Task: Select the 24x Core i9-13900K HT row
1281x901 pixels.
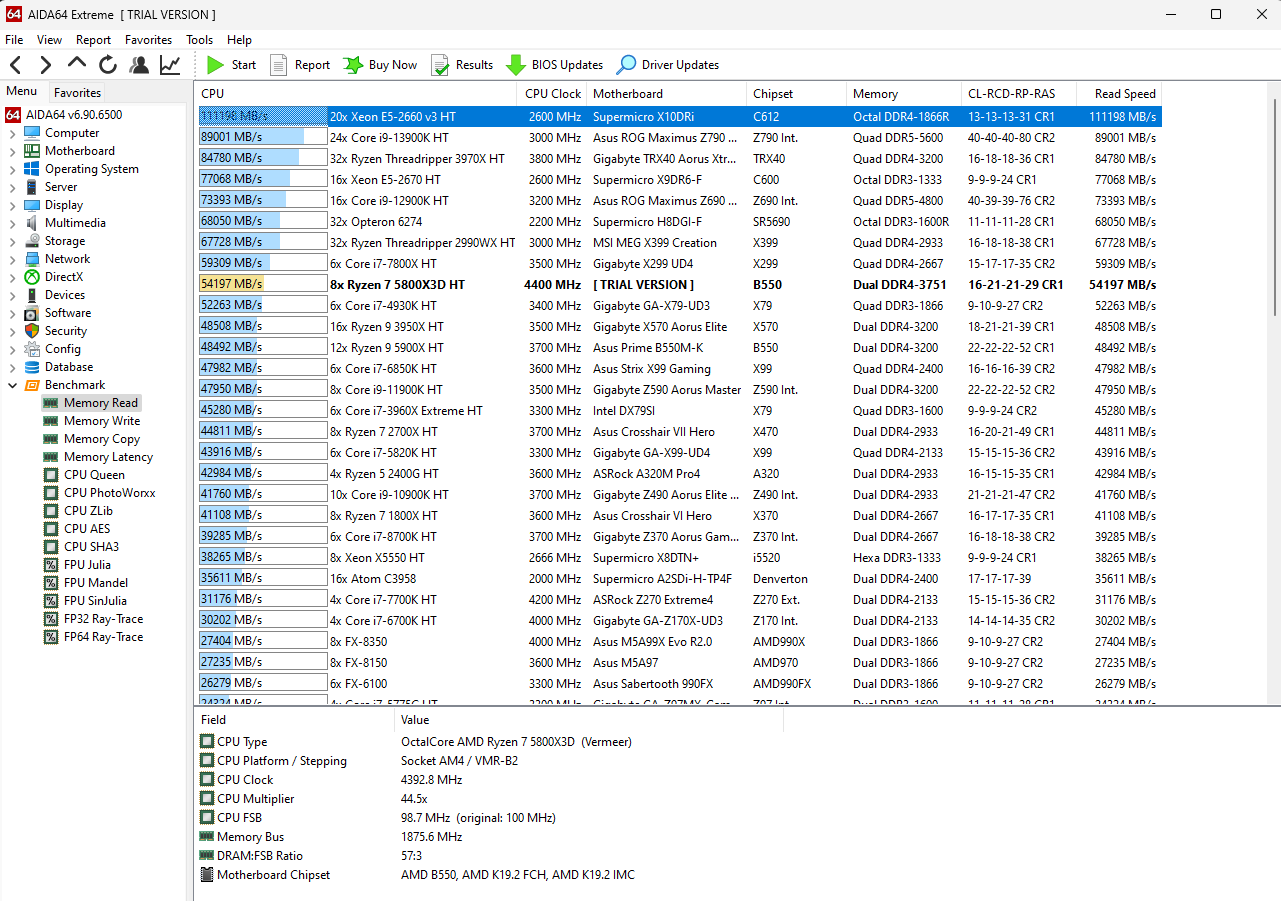Action: click(x=680, y=138)
